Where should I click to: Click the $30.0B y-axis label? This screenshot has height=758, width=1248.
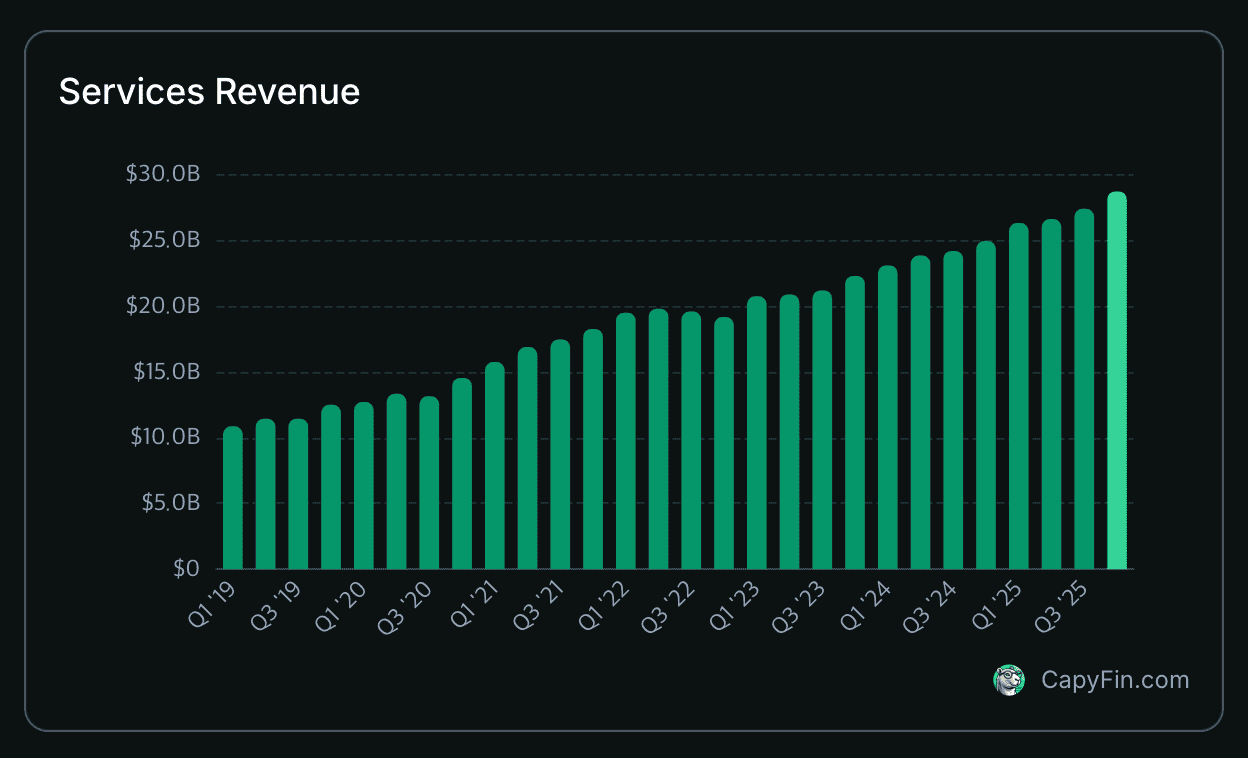(x=163, y=174)
